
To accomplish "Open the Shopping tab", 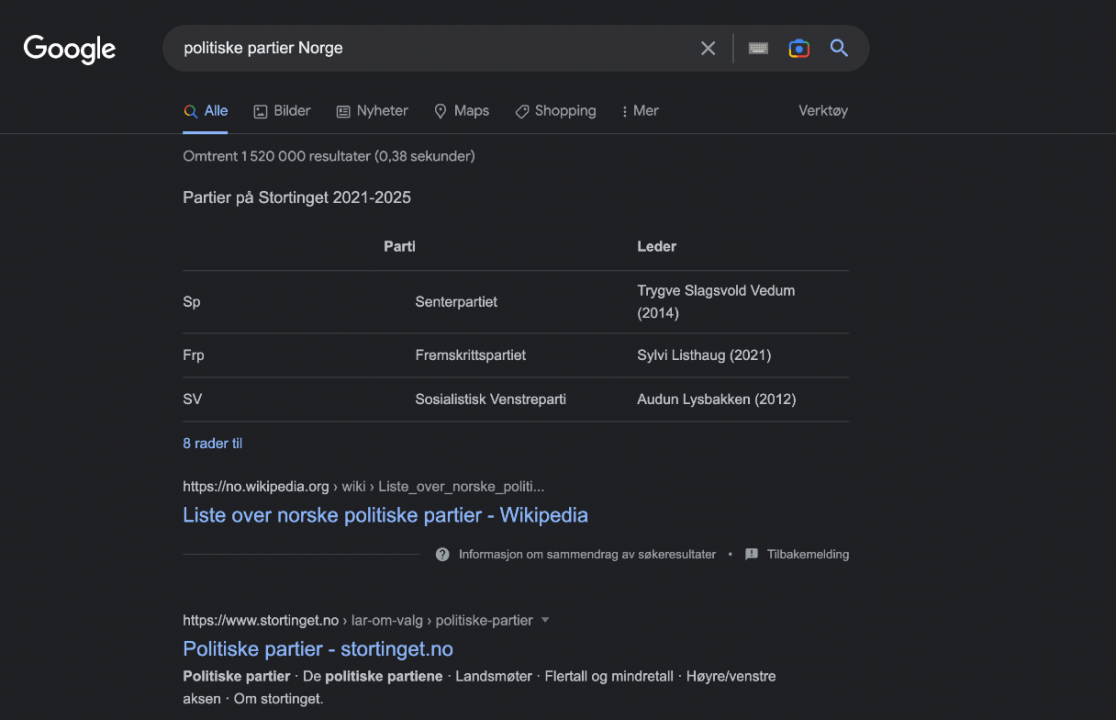I will point(556,111).
